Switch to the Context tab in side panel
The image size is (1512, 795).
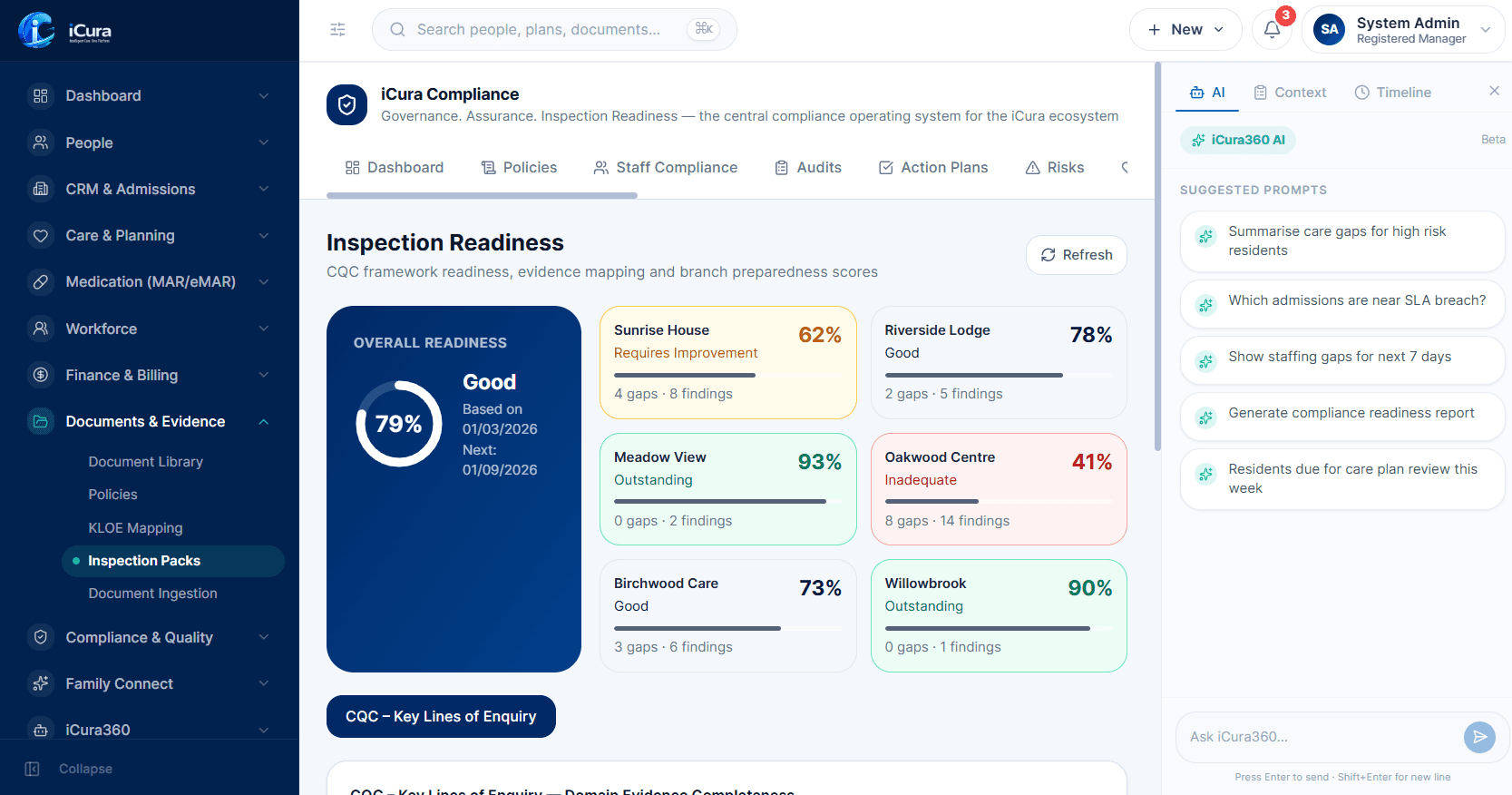click(x=1290, y=93)
